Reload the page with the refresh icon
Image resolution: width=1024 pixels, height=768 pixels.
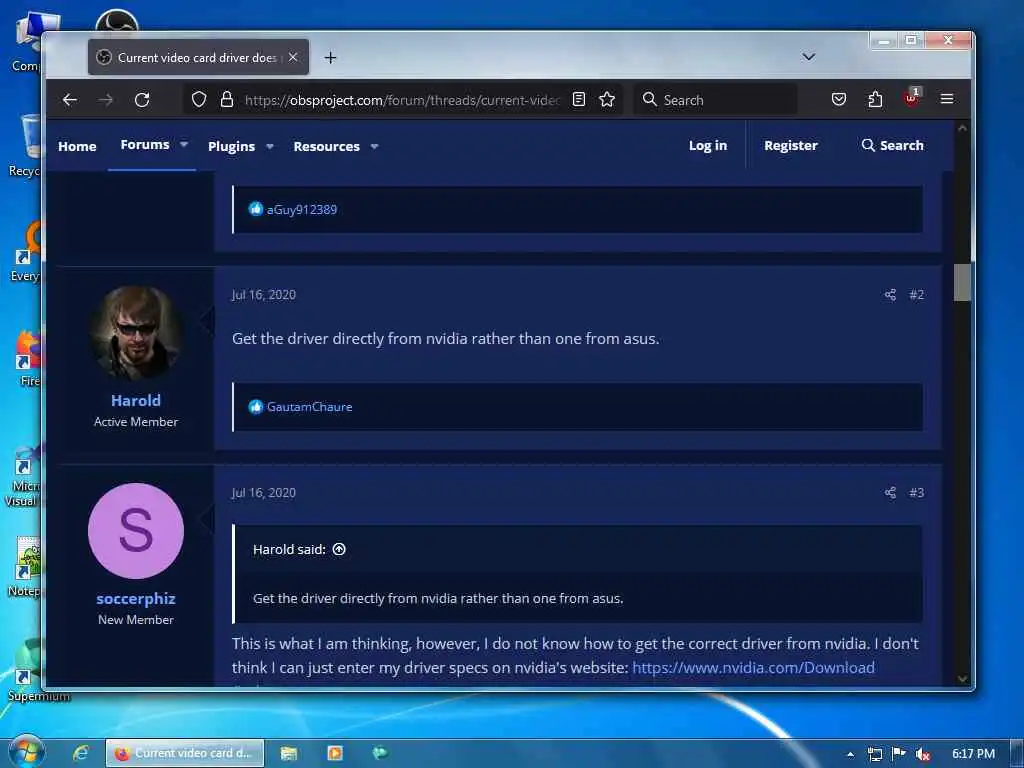point(142,100)
